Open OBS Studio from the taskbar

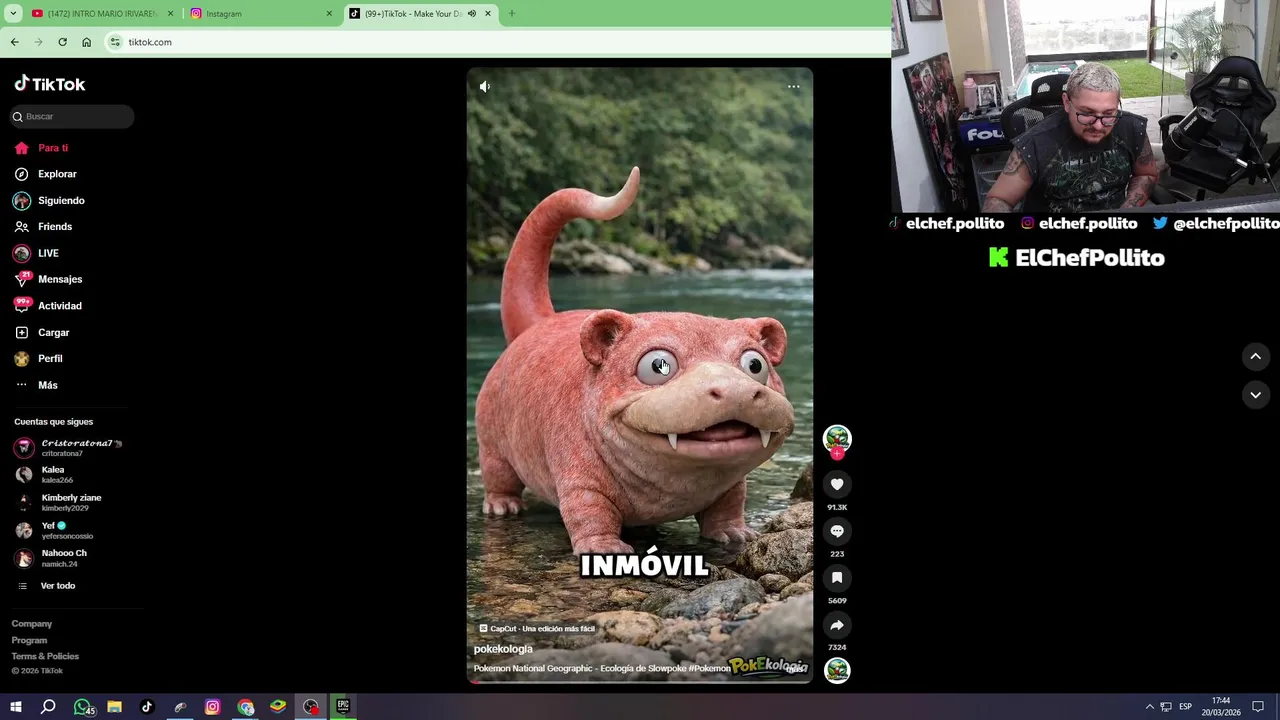(x=311, y=707)
